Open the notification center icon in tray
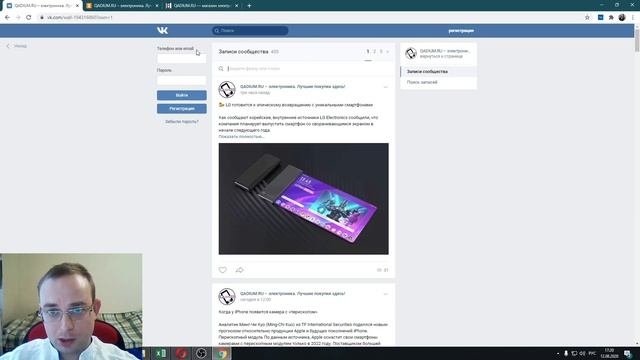Viewport: 640px width, 360px height. coord(628,353)
